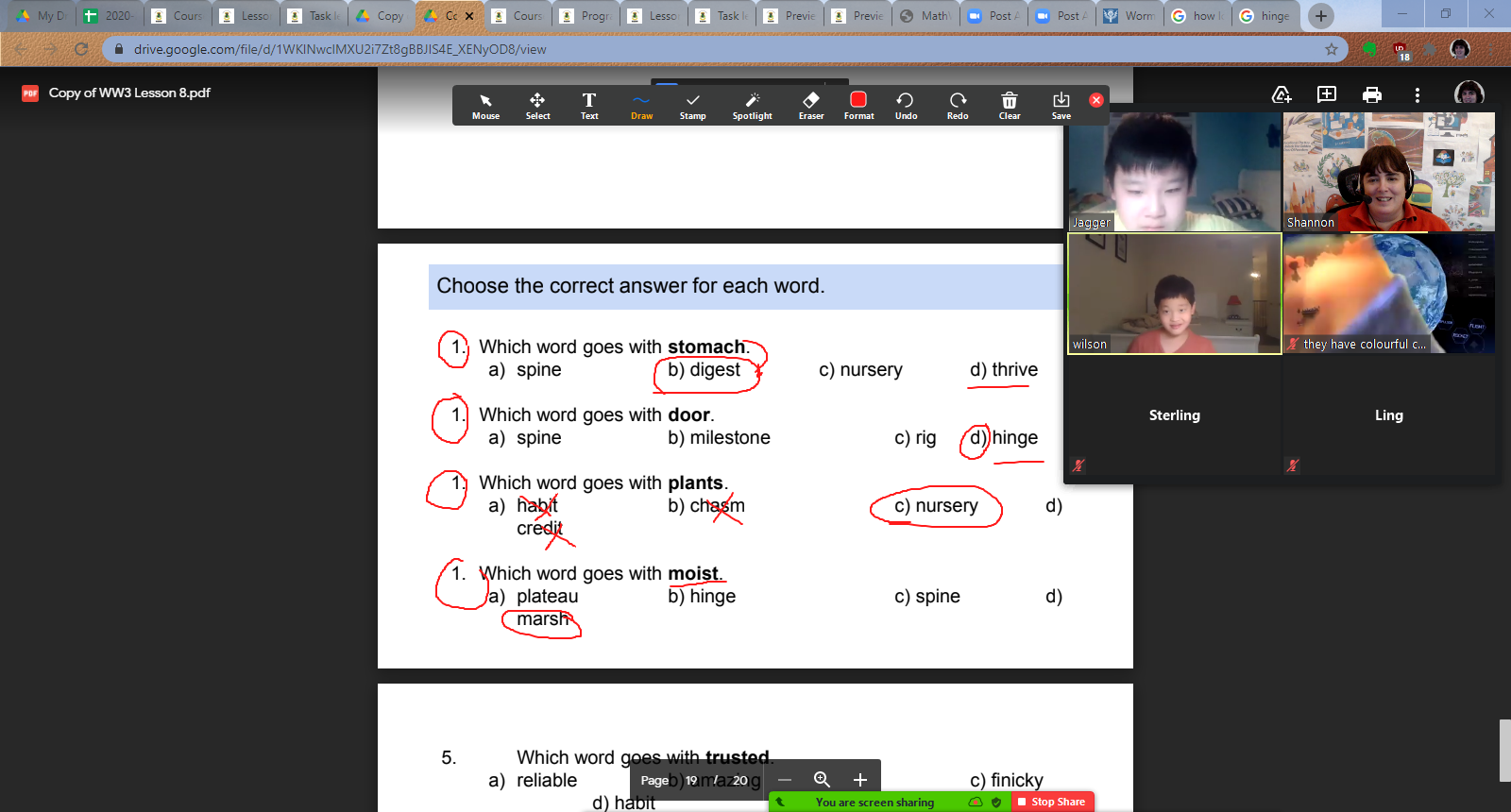1511x812 pixels.
Task: Undo the last annotation
Action: 906,106
